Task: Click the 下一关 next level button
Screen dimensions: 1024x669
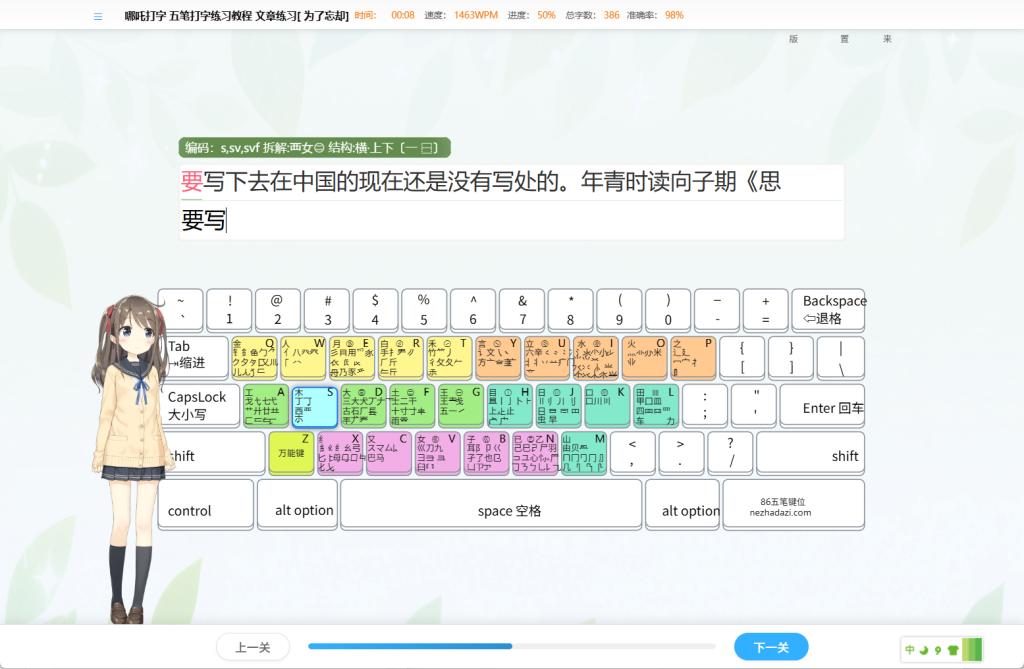Action: 770,647
